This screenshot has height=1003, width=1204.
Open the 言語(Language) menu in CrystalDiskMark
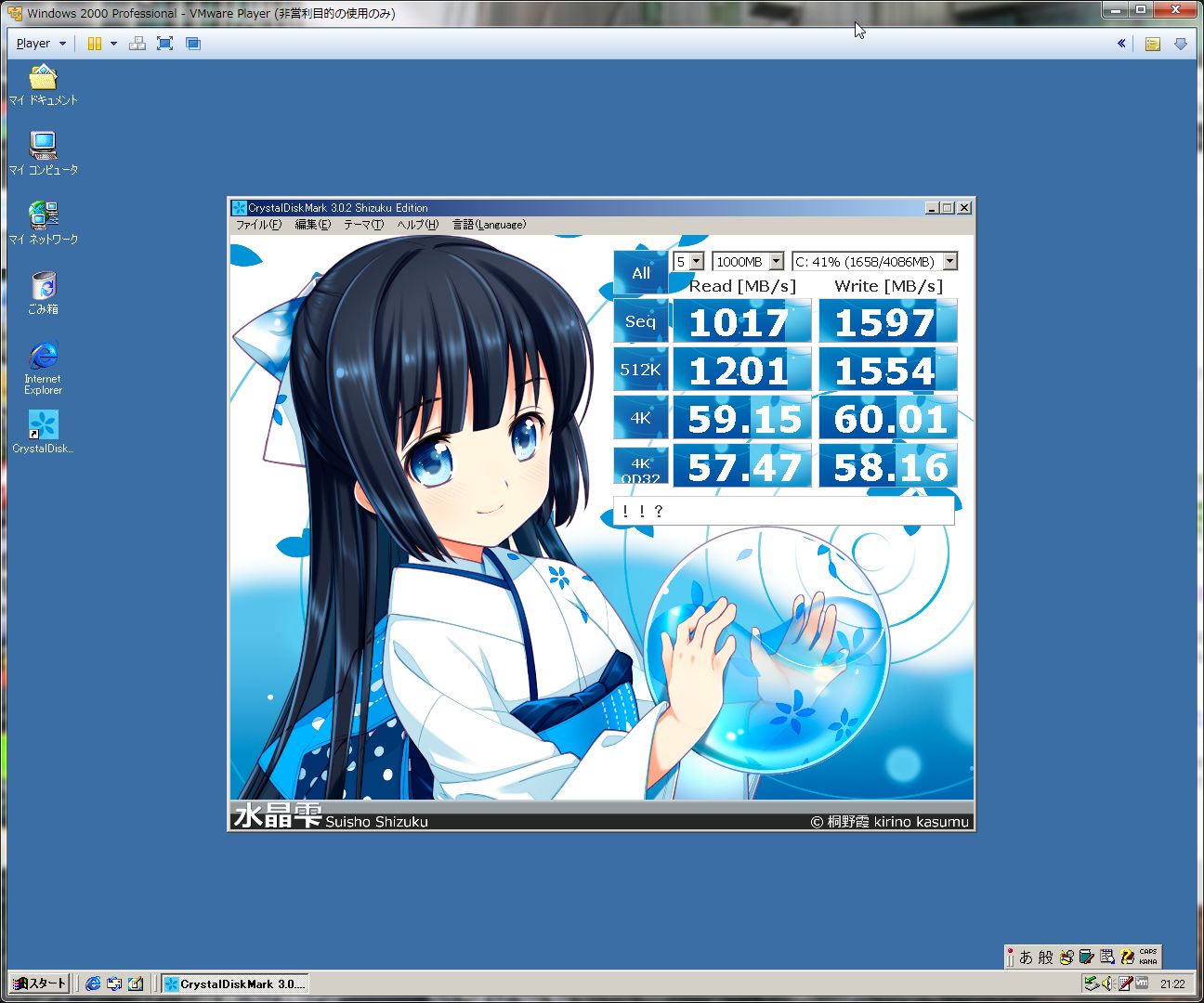tap(490, 225)
